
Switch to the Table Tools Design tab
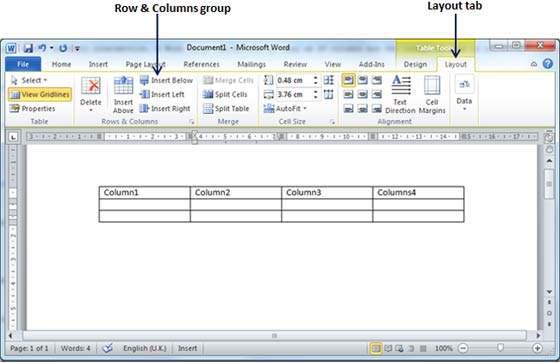click(415, 64)
